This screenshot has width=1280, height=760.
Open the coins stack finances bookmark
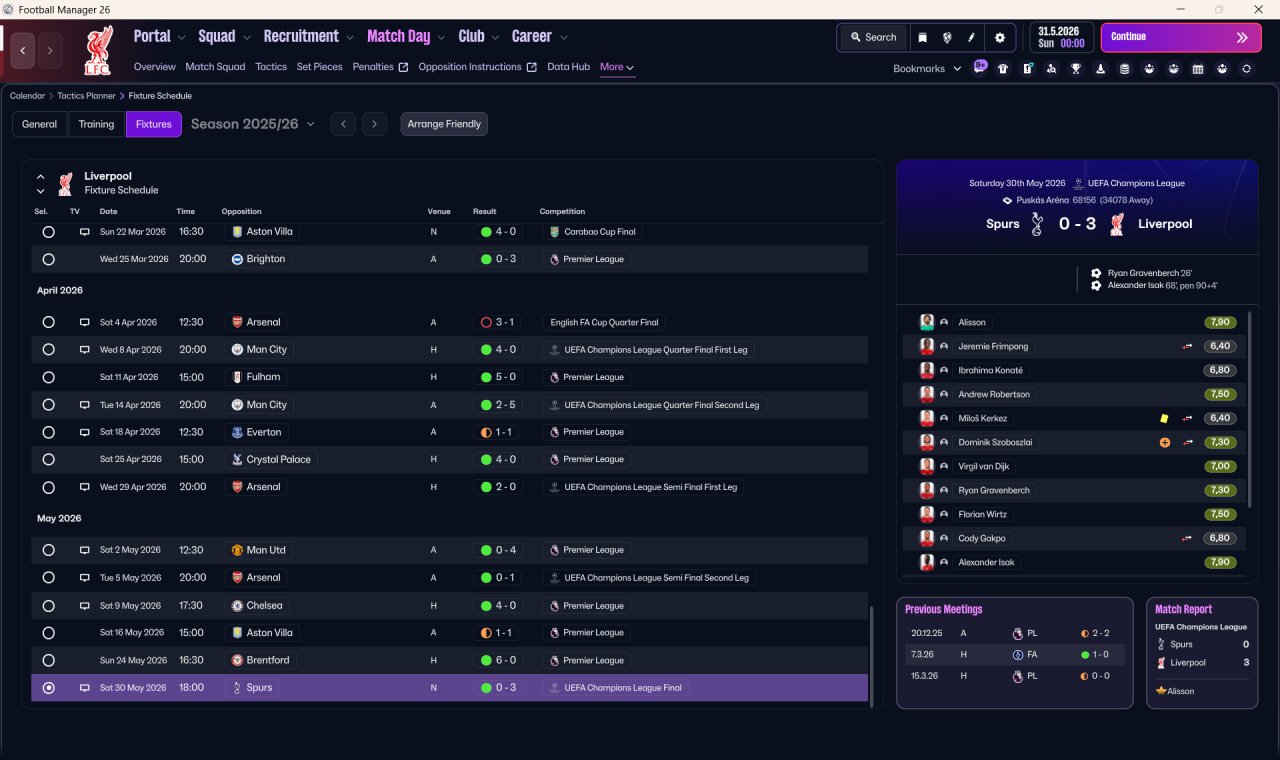coord(1125,69)
